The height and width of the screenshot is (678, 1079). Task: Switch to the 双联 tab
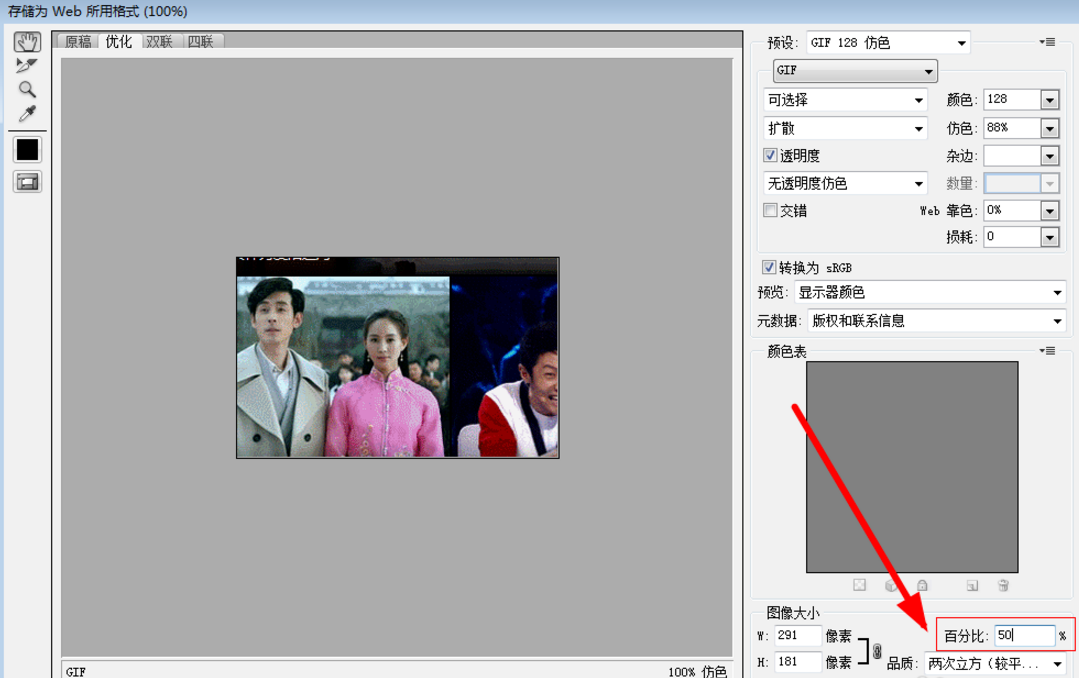[x=160, y=41]
